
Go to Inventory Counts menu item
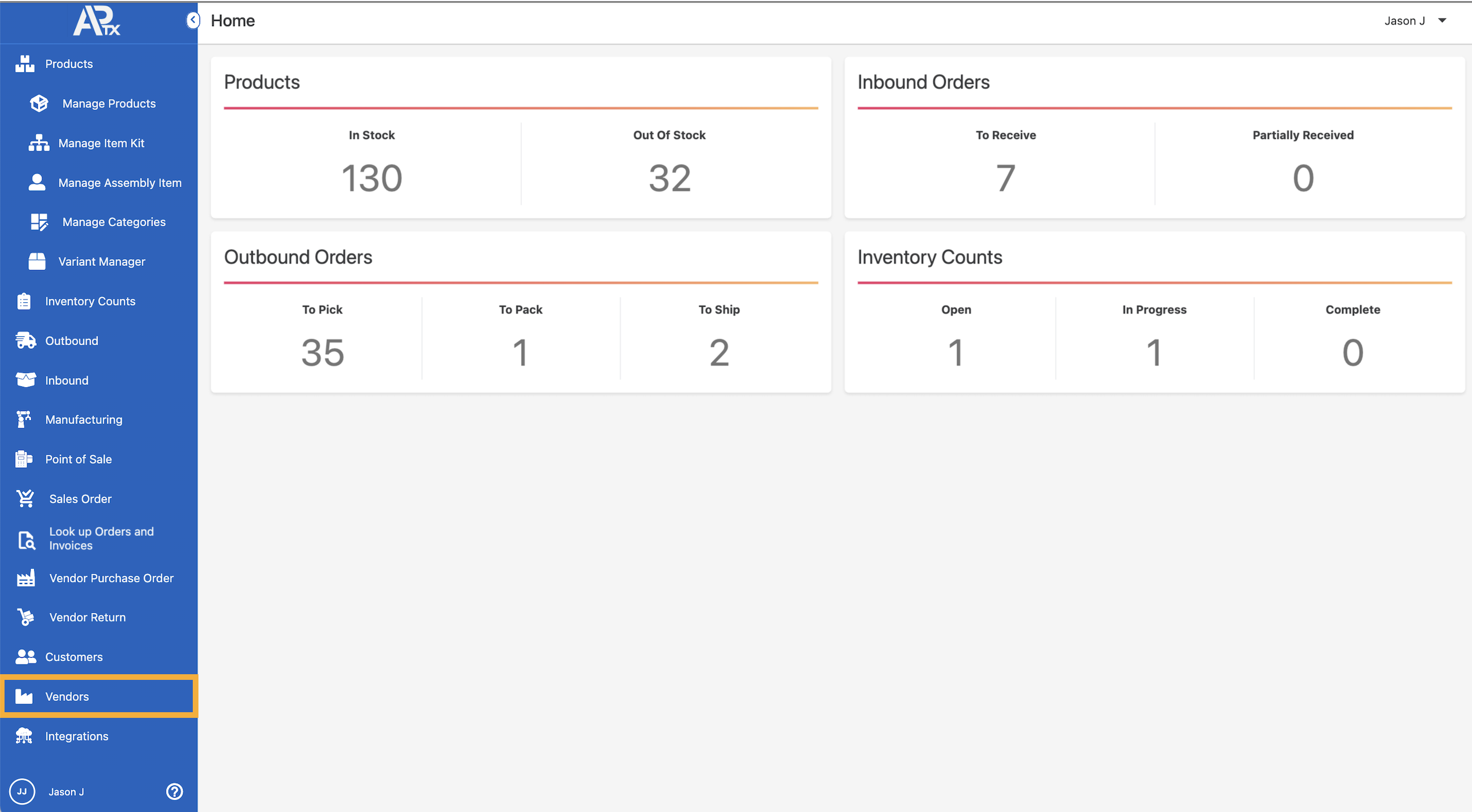point(90,301)
